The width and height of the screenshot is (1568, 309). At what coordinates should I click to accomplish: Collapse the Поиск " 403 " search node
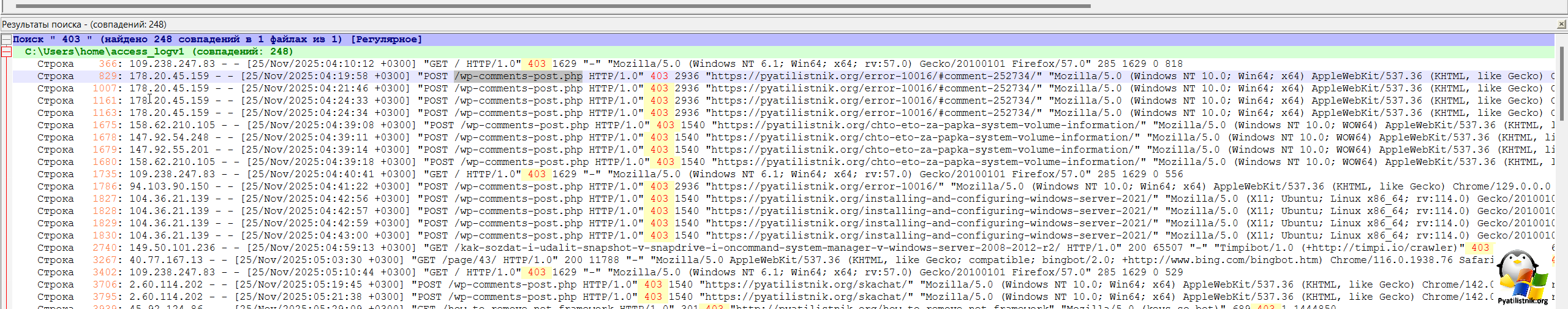coord(6,40)
